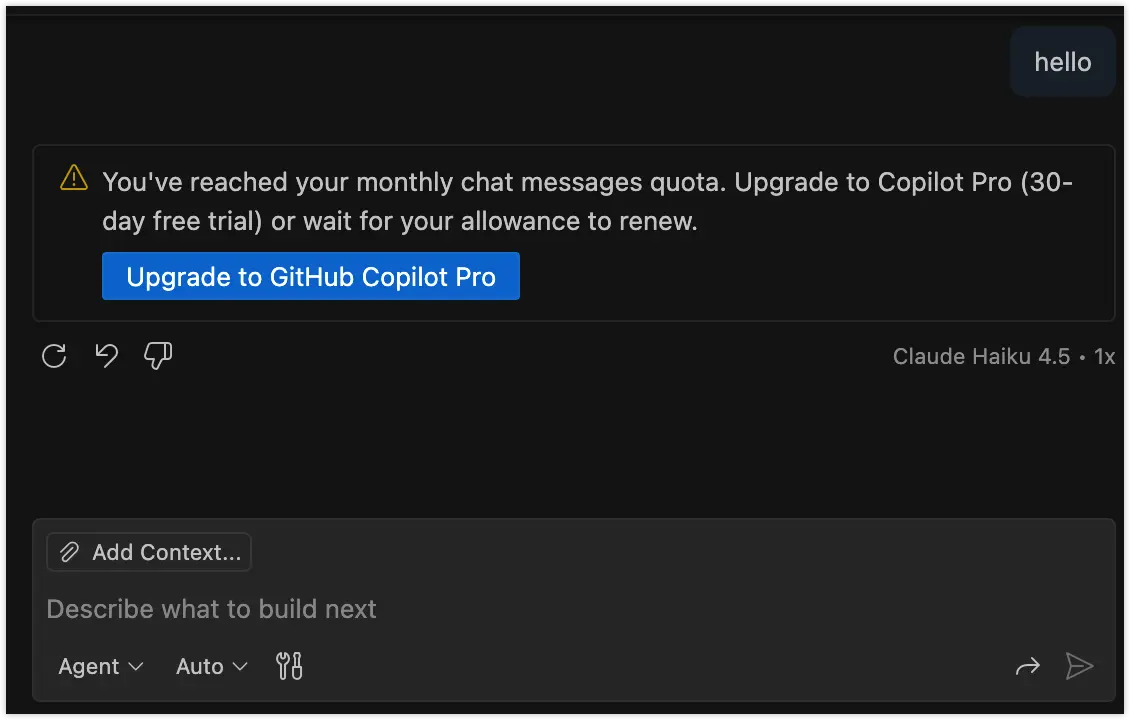Click the 1x multiplier label
Image resolution: width=1130 pixels, height=720 pixels.
1104,357
